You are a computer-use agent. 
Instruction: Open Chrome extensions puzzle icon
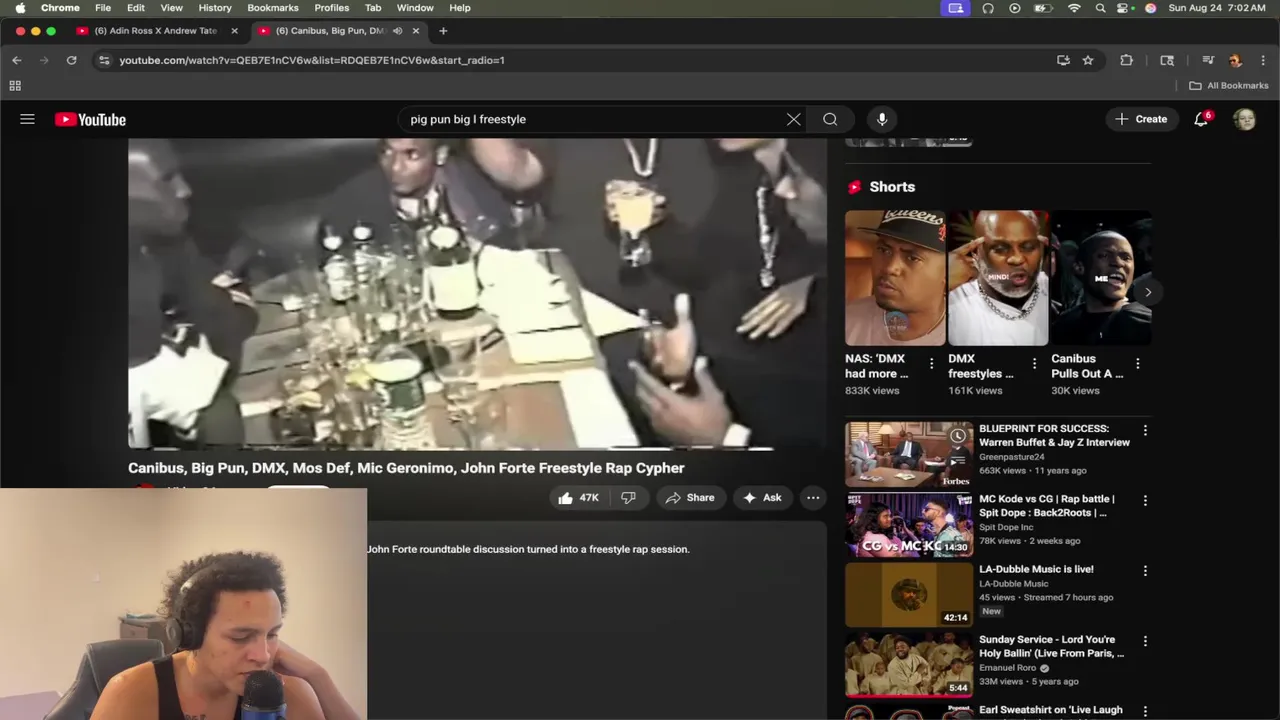tap(1126, 60)
